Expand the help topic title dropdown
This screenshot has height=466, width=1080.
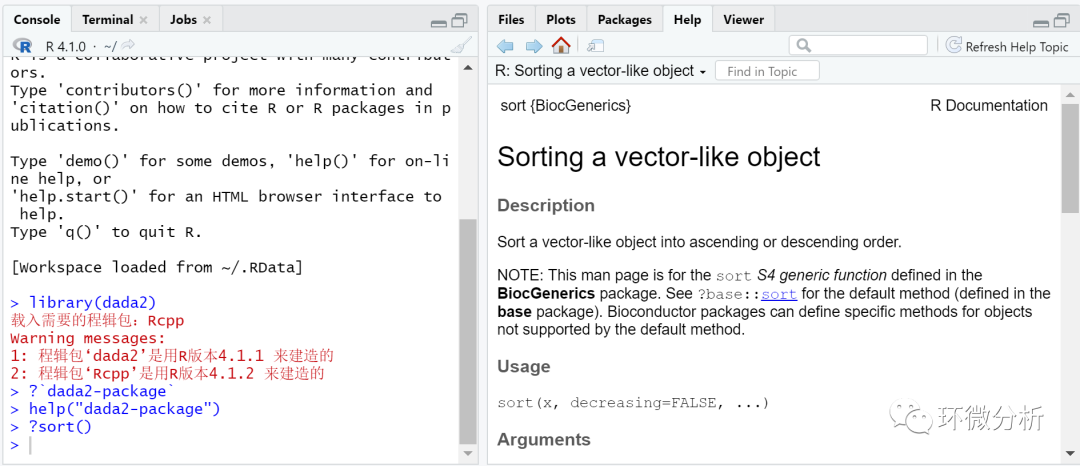pyautogui.click(x=703, y=72)
